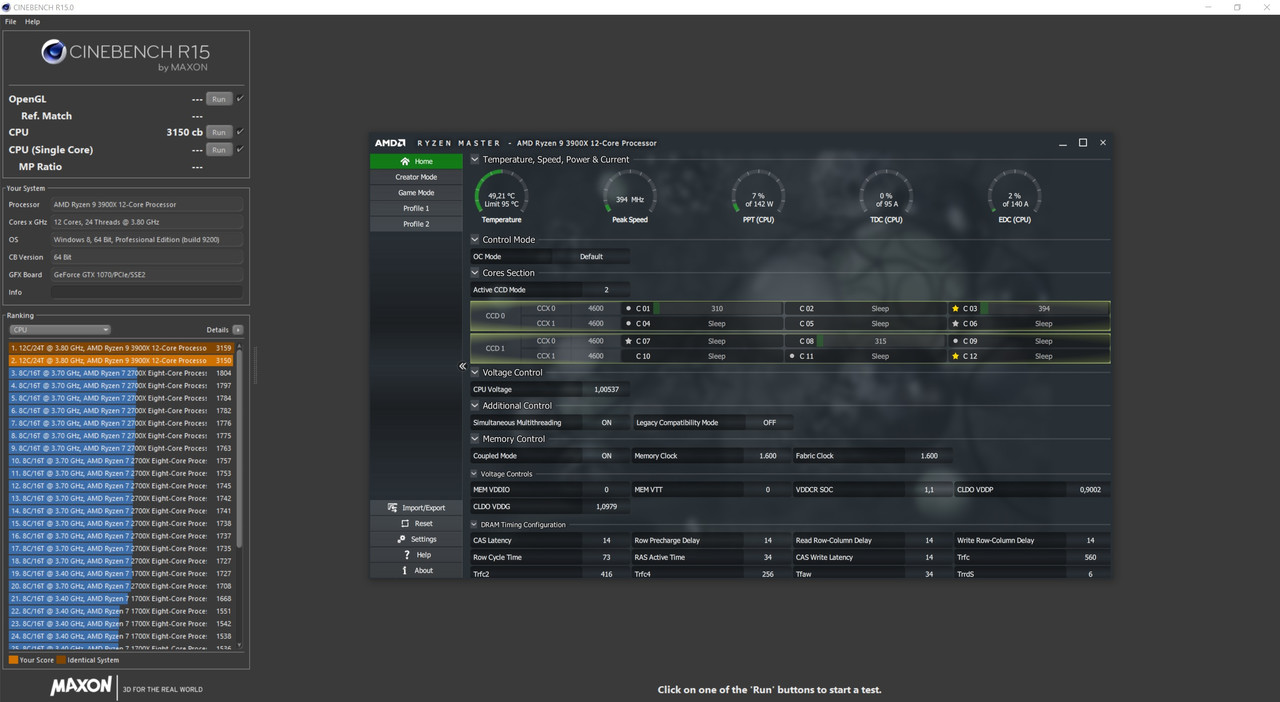Click the Info input field in Cinebench
Screen dimensions: 1280x702
tap(146, 292)
